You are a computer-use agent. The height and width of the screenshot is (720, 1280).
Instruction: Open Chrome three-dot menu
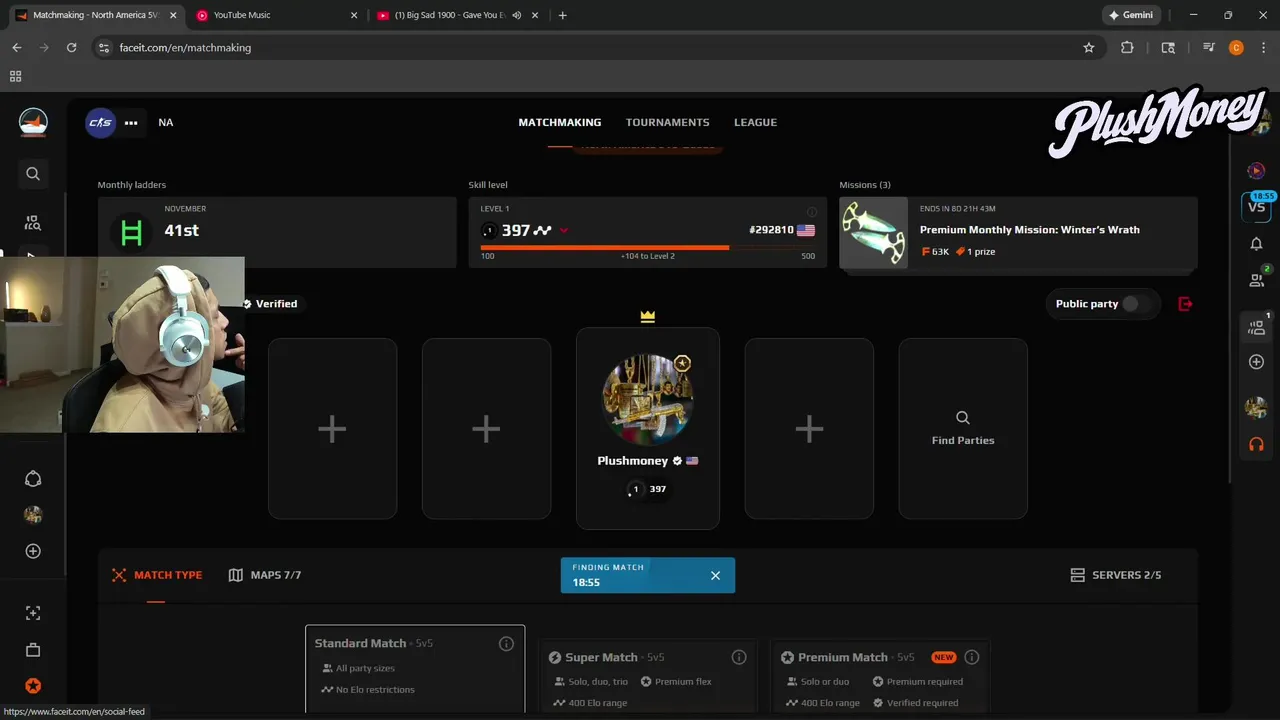pyautogui.click(x=1263, y=47)
